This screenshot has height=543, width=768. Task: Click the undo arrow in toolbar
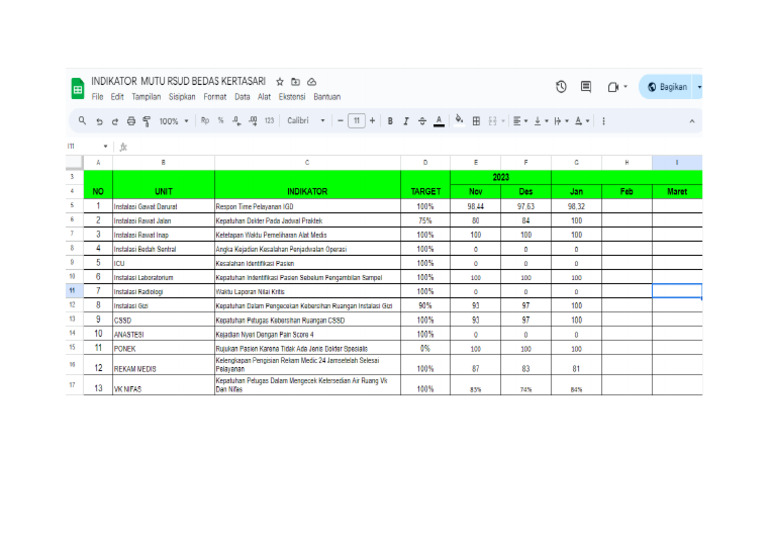(99, 121)
